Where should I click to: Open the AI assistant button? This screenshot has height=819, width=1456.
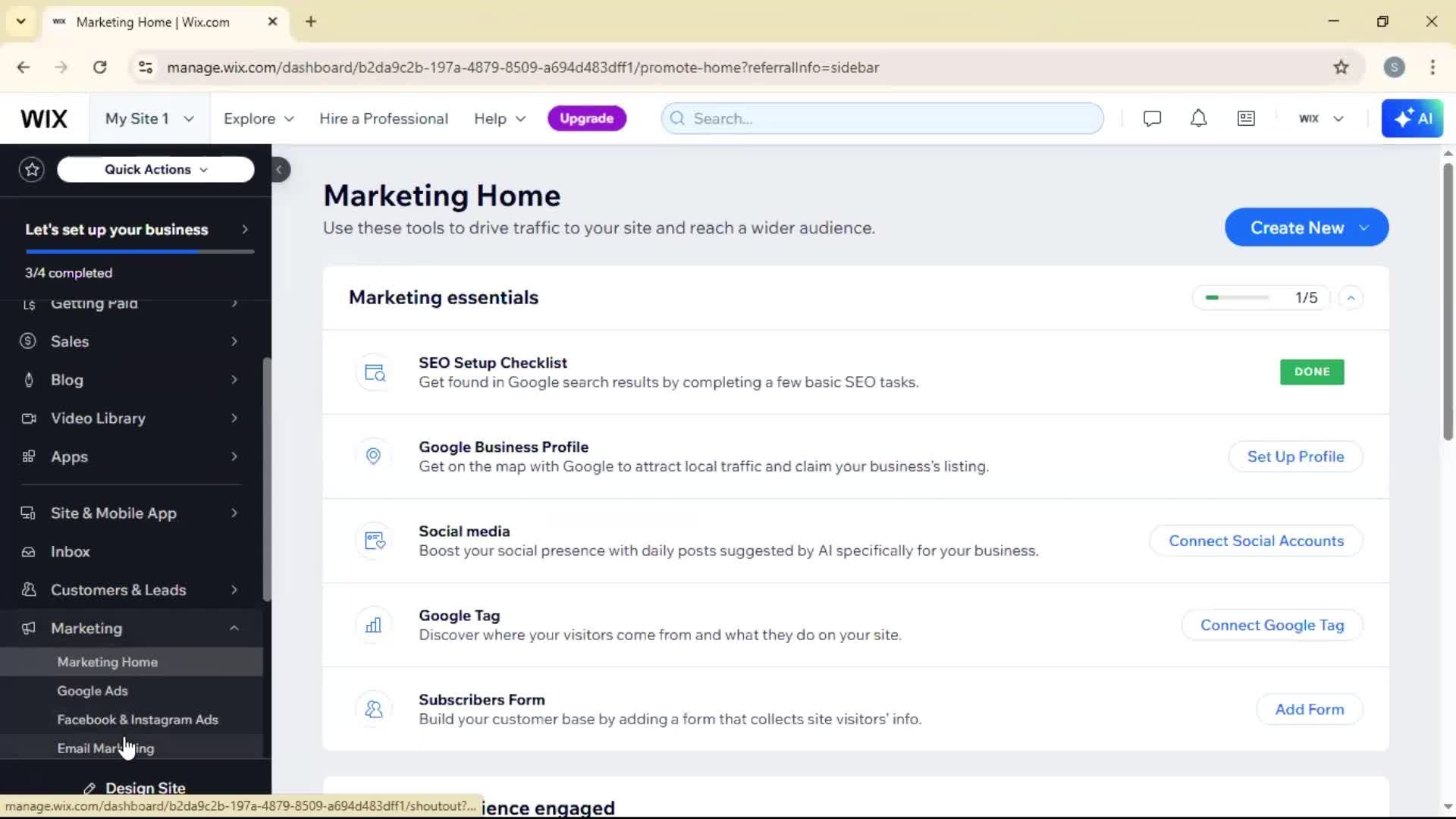1412,119
